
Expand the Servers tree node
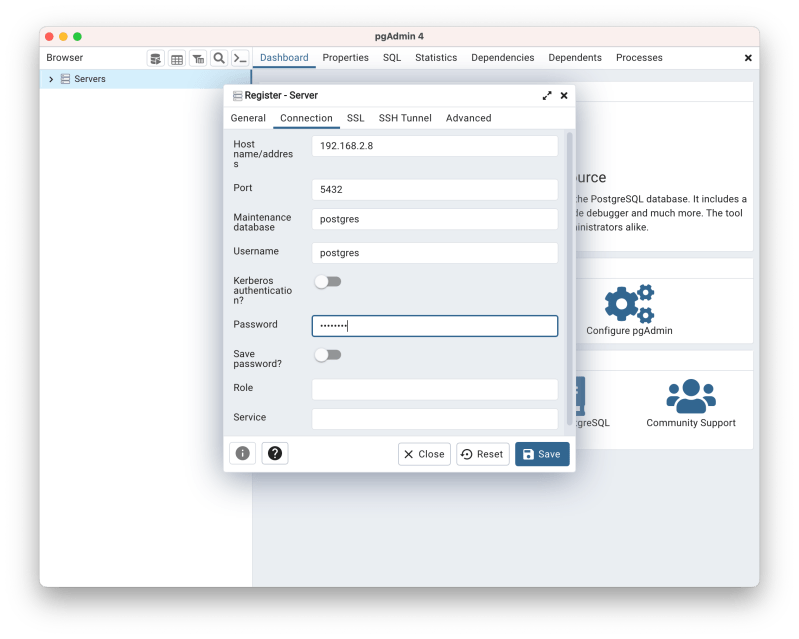(51, 79)
